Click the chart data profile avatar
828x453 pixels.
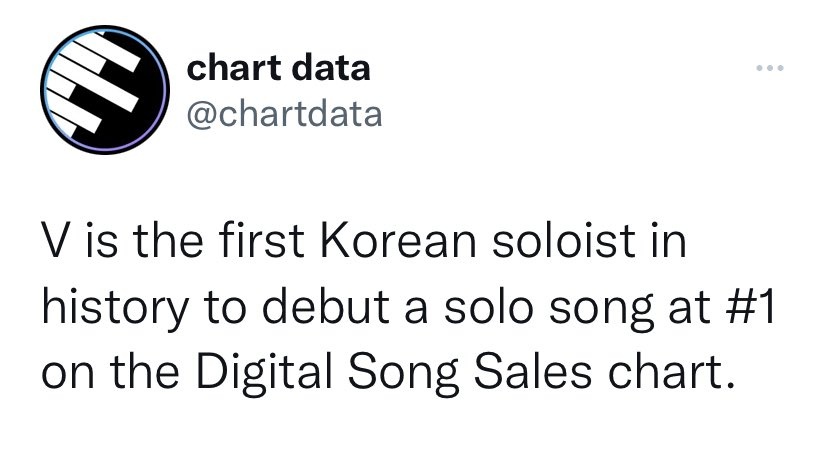(x=105, y=90)
